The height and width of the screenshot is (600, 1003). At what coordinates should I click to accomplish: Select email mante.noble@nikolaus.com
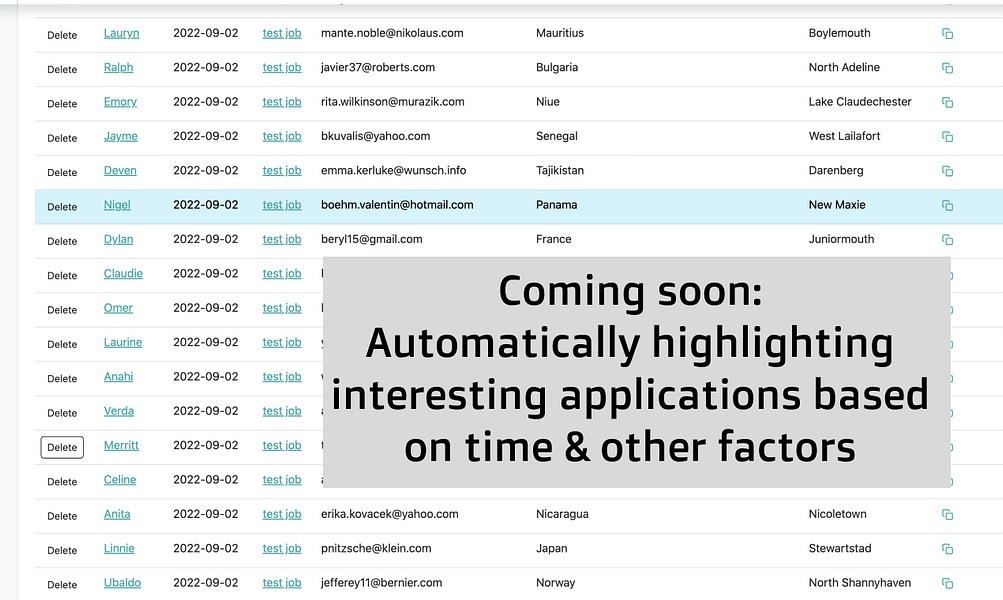pos(392,33)
